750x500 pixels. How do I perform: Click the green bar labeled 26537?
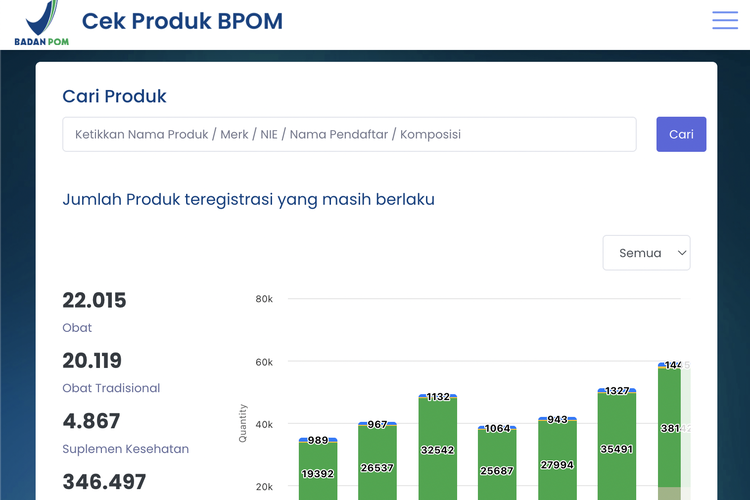[377, 463]
